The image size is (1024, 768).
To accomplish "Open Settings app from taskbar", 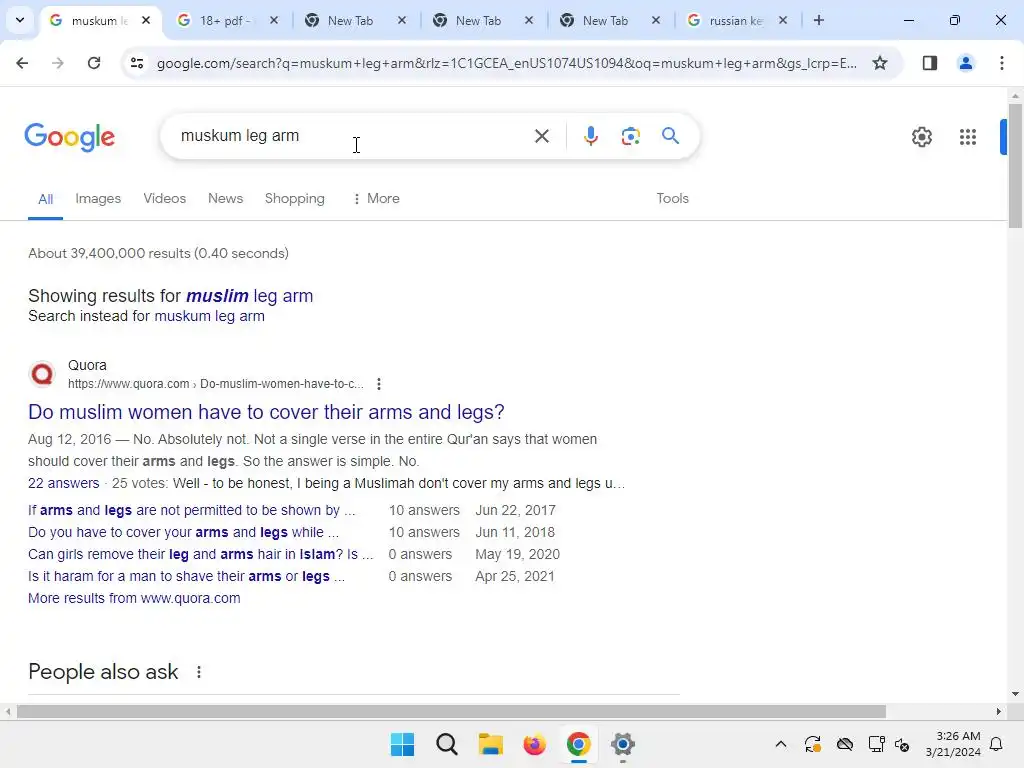I will 622,744.
